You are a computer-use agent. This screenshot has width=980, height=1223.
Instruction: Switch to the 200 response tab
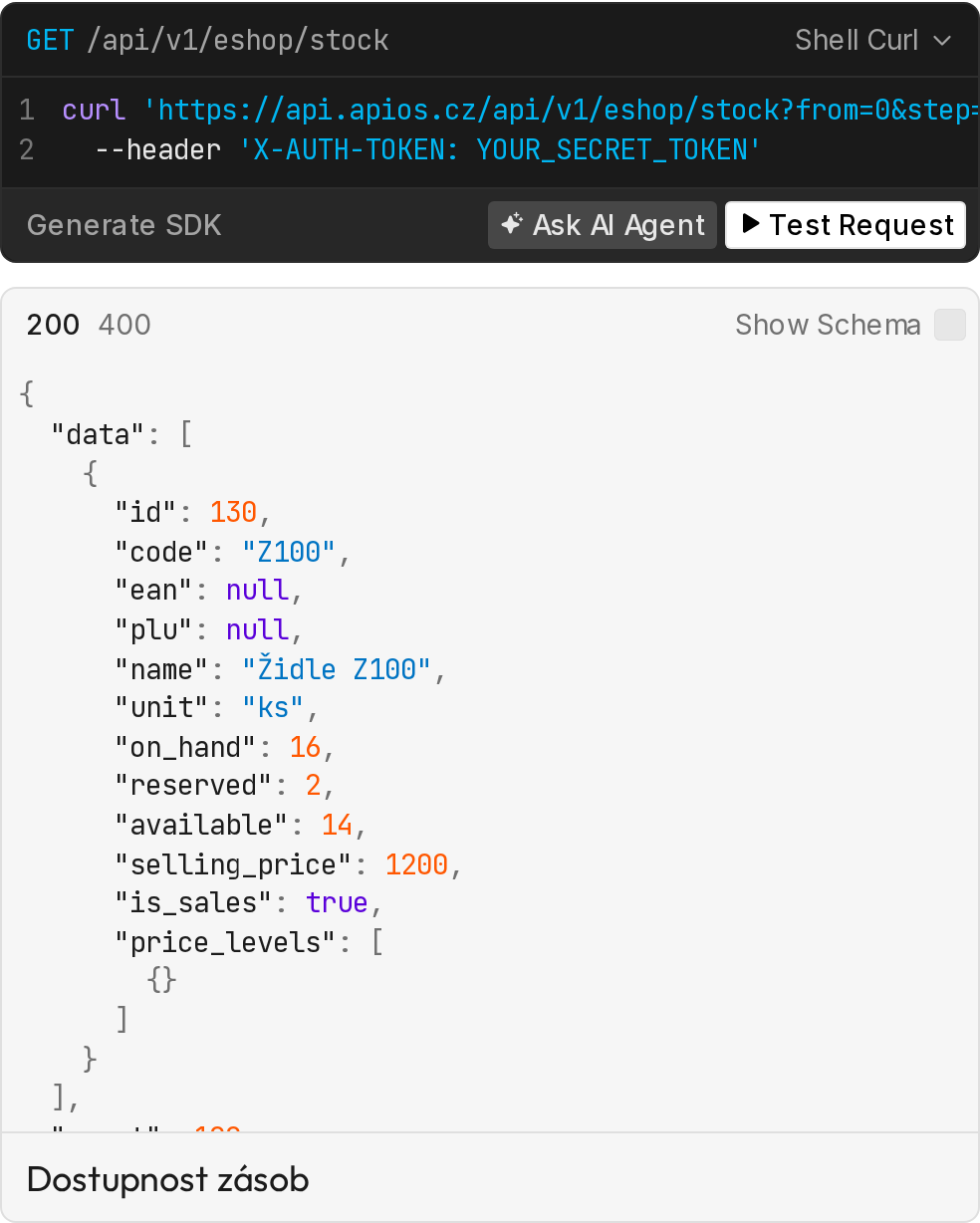click(x=53, y=325)
